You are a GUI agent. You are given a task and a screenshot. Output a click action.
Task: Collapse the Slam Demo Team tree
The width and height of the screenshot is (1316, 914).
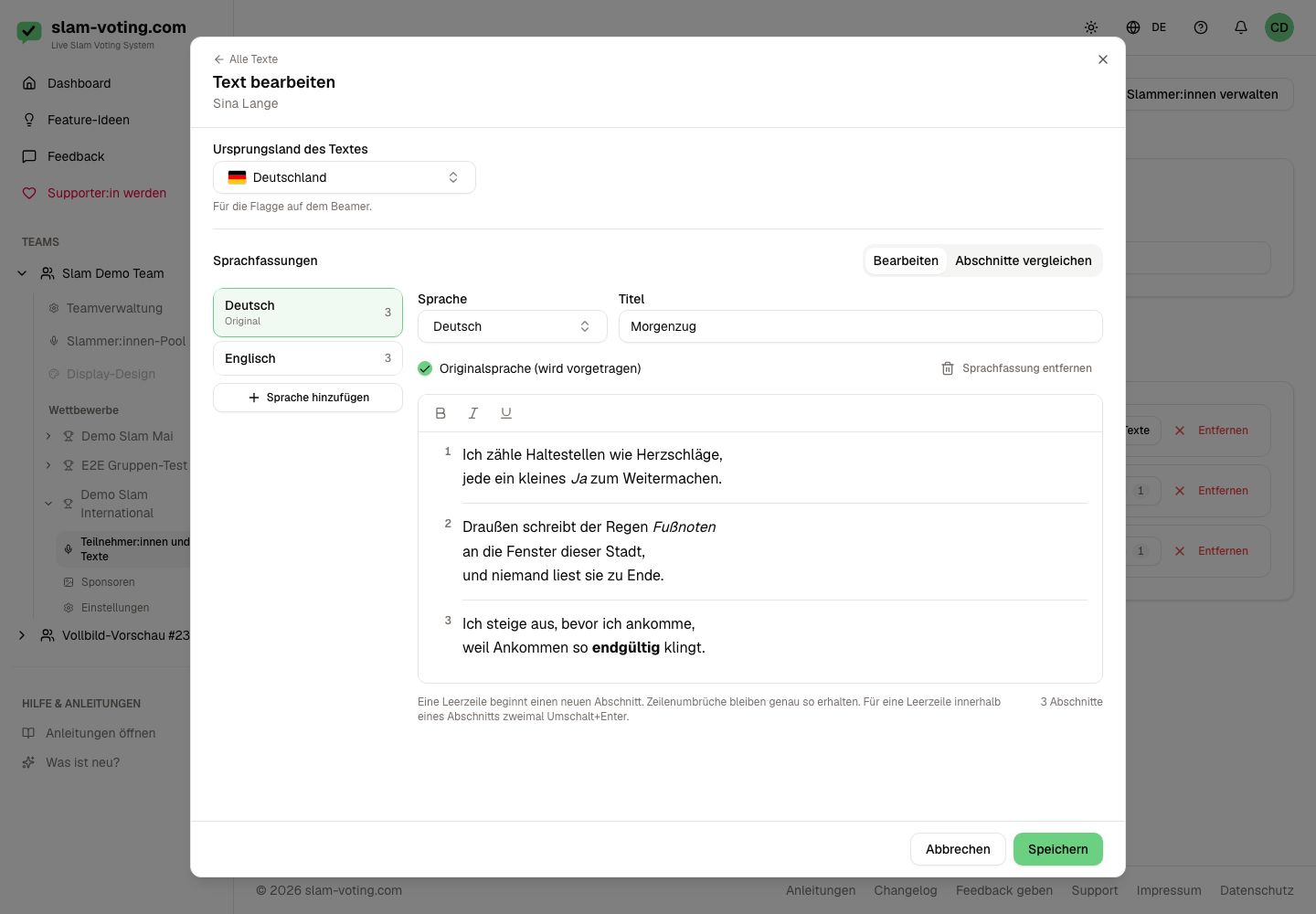pyautogui.click(x=22, y=273)
